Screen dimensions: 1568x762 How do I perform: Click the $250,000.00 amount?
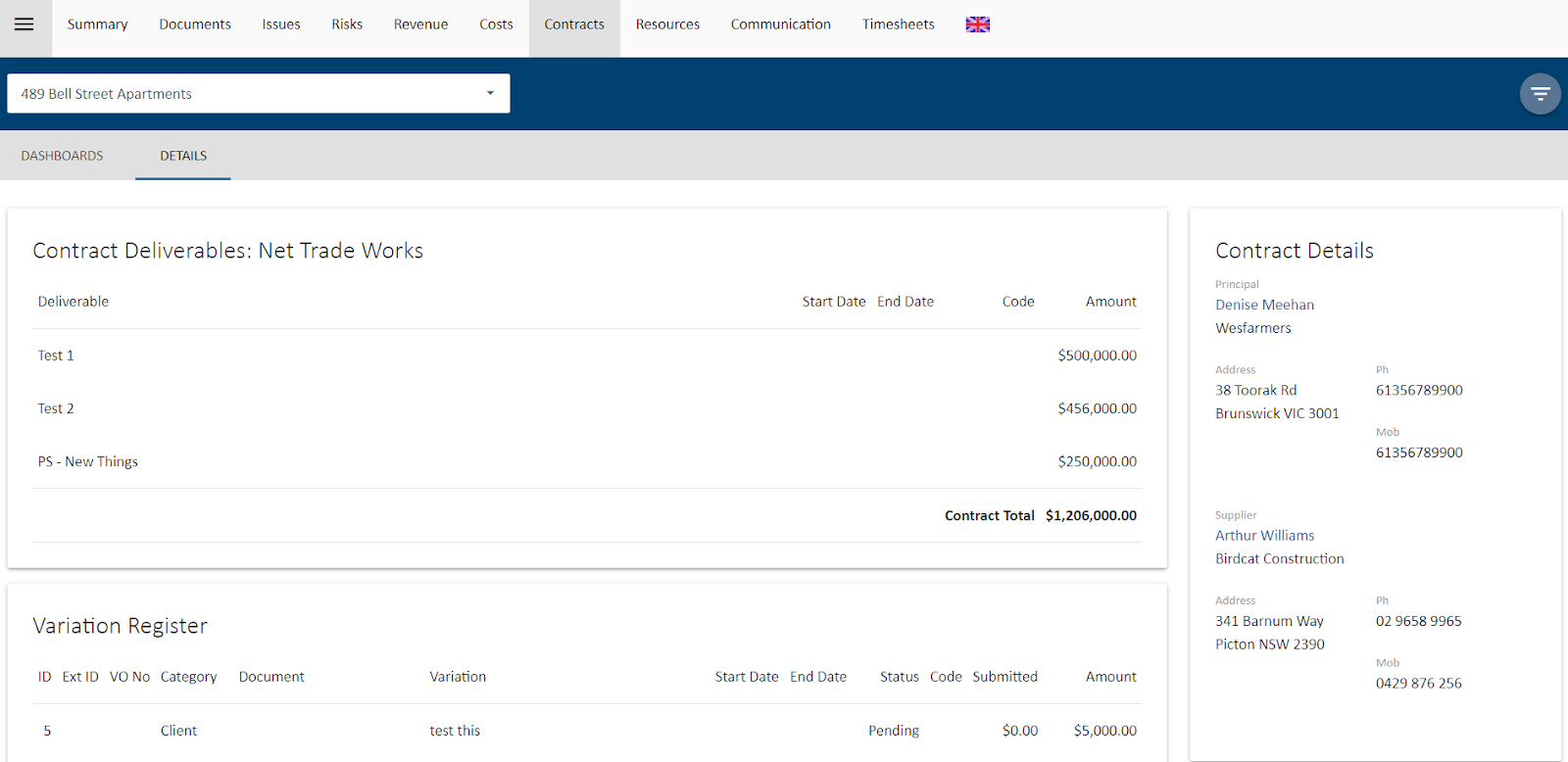1097,461
